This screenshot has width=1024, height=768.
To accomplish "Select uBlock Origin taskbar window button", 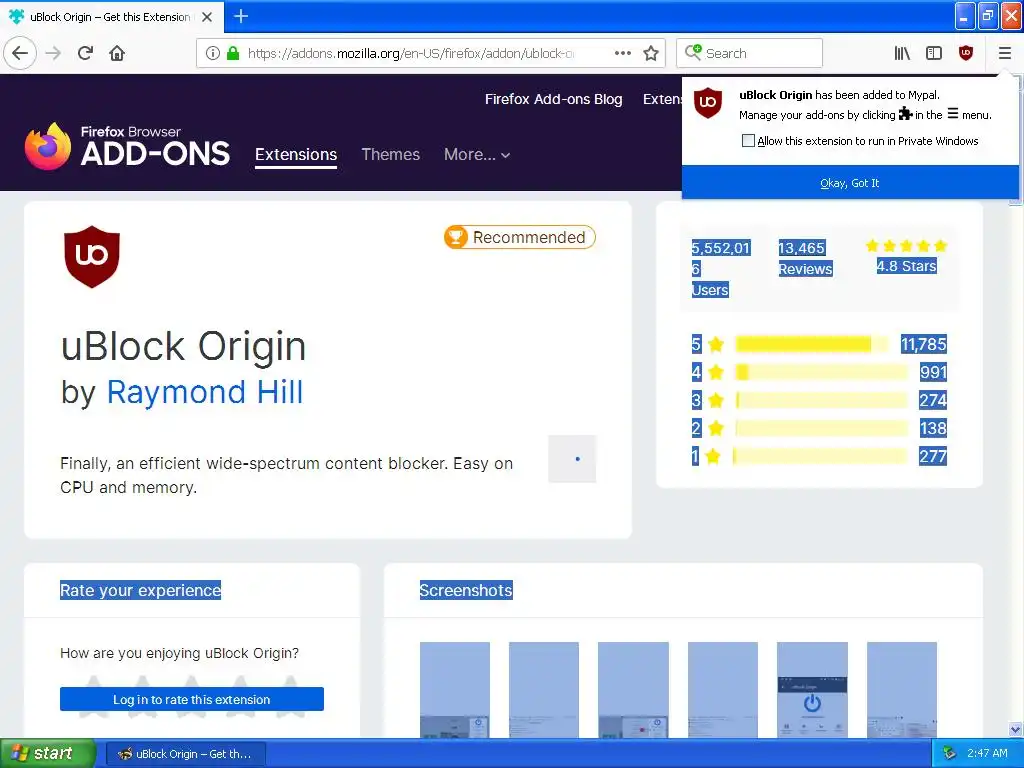I will pyautogui.click(x=185, y=754).
